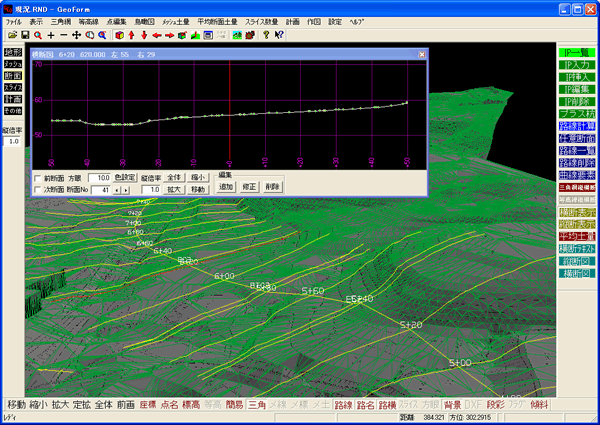The width and height of the screenshot is (600, 425).
Task: Click the window display icon in toolbar
Action: [x=208, y=35]
